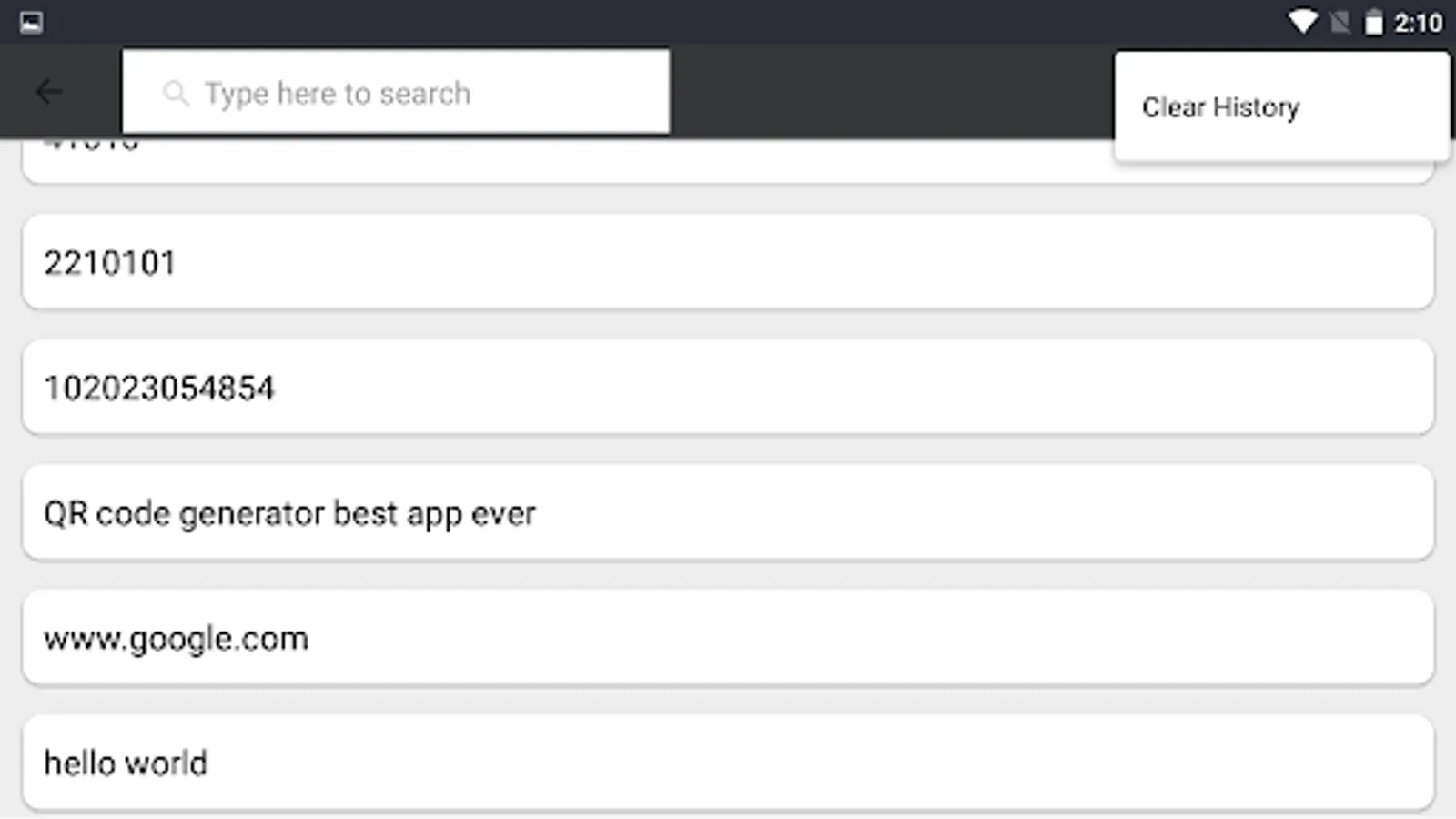Tap the back arrow in toolbar
The width and height of the screenshot is (1456, 819).
[49, 92]
